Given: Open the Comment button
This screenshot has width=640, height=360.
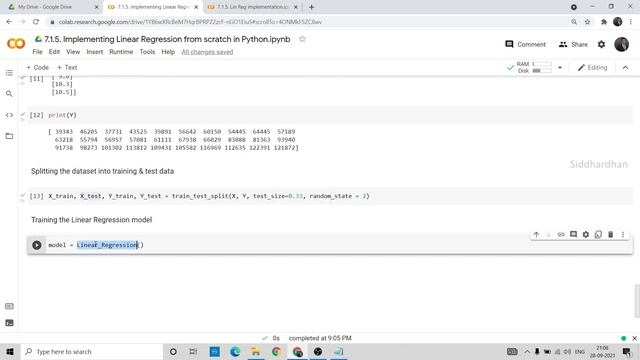Looking at the screenshot, I should (525, 44).
